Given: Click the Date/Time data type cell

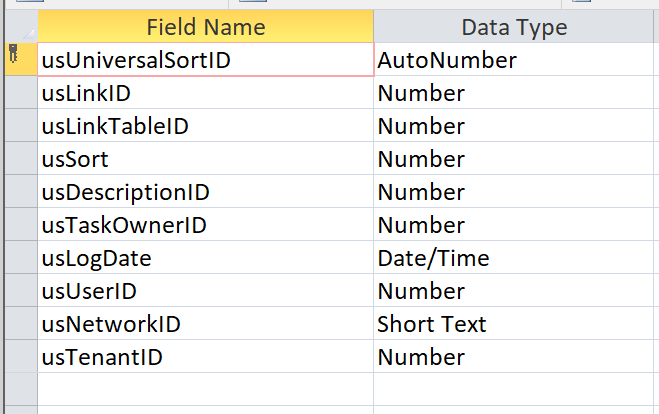Looking at the screenshot, I should (x=514, y=257).
